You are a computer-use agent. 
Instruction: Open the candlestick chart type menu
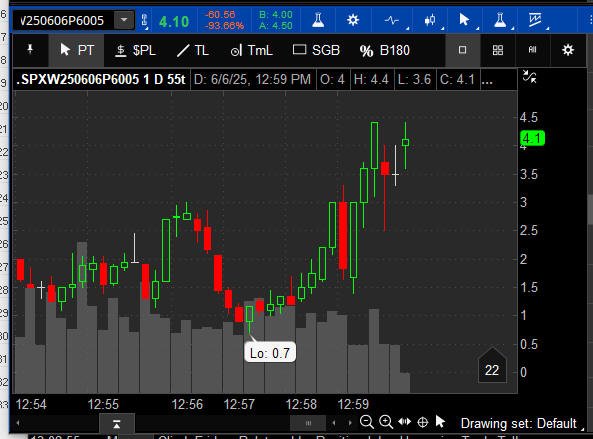click(430, 20)
